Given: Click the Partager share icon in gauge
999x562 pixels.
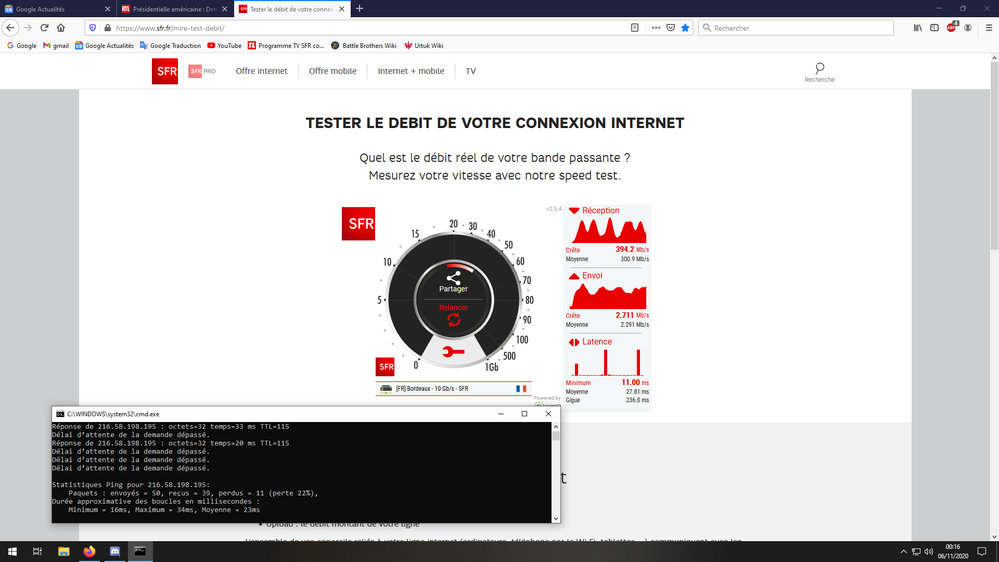Looking at the screenshot, I should point(453,282).
